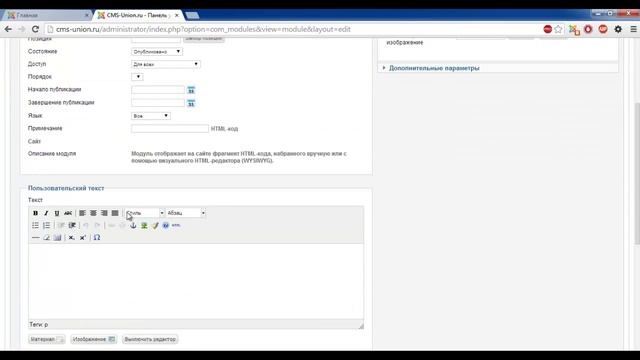Justify text fully in editor
The width and height of the screenshot is (640, 360).
tap(115, 213)
